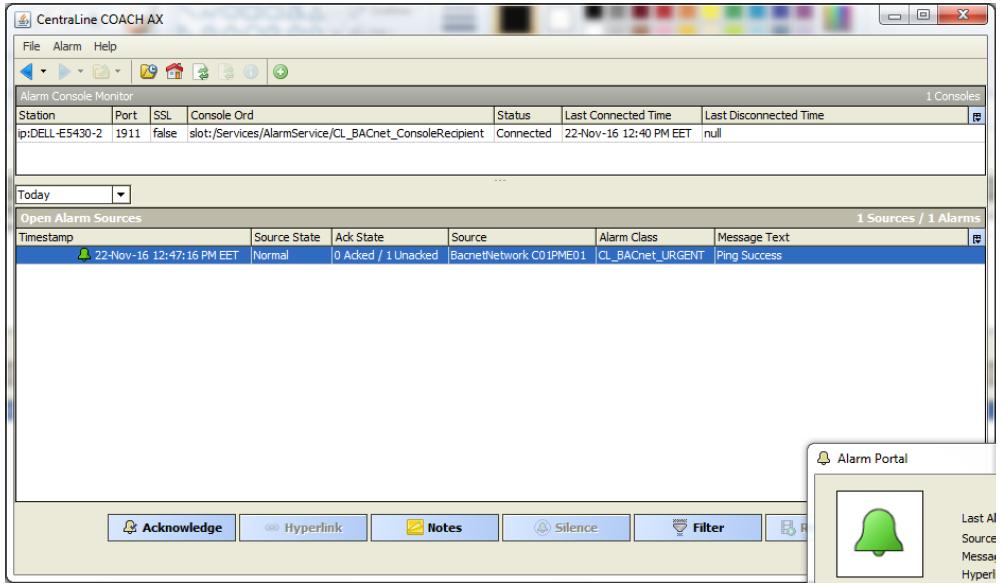Click the large green bell in Alarm Portal

click(878, 532)
